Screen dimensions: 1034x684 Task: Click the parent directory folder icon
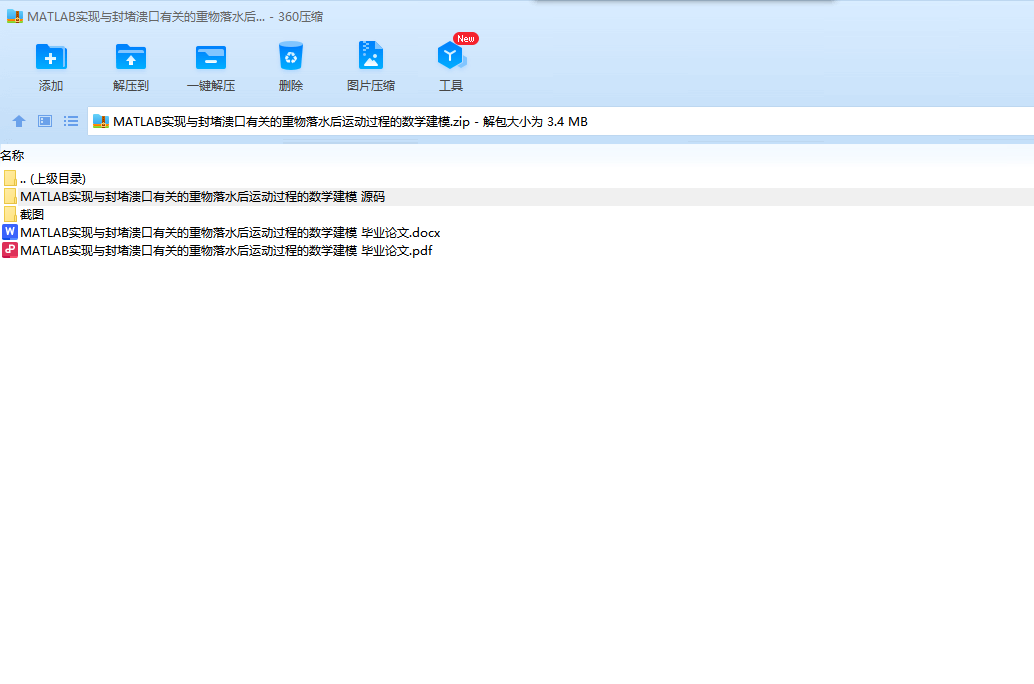point(10,179)
